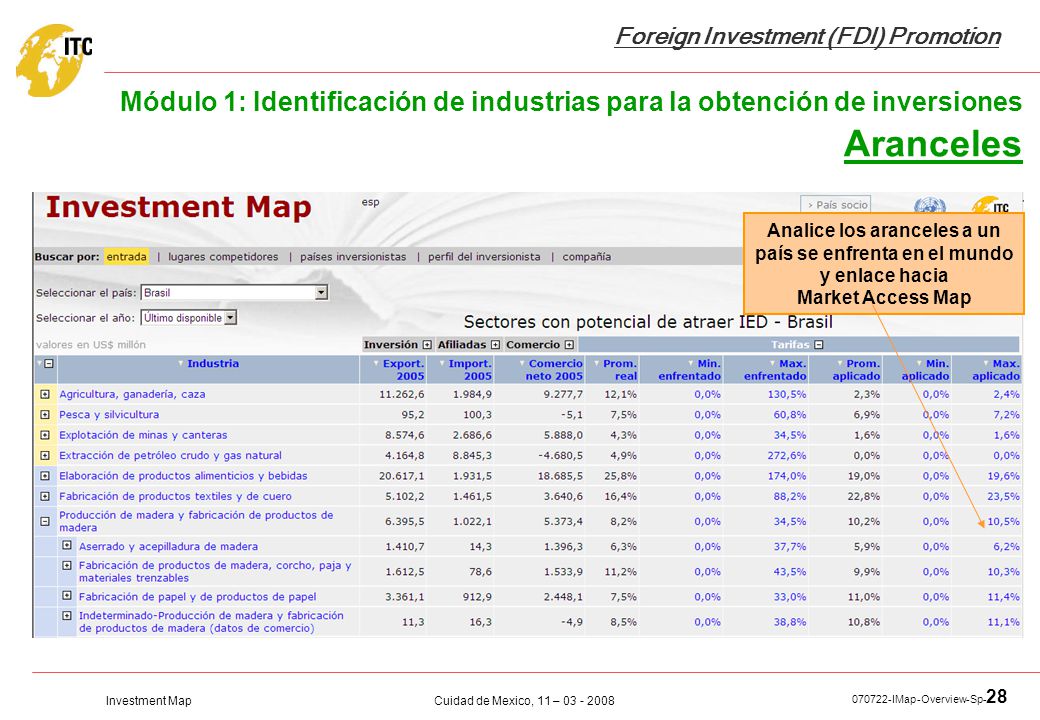Toggle the Comercio column group
1040x720 pixels.
[569, 345]
